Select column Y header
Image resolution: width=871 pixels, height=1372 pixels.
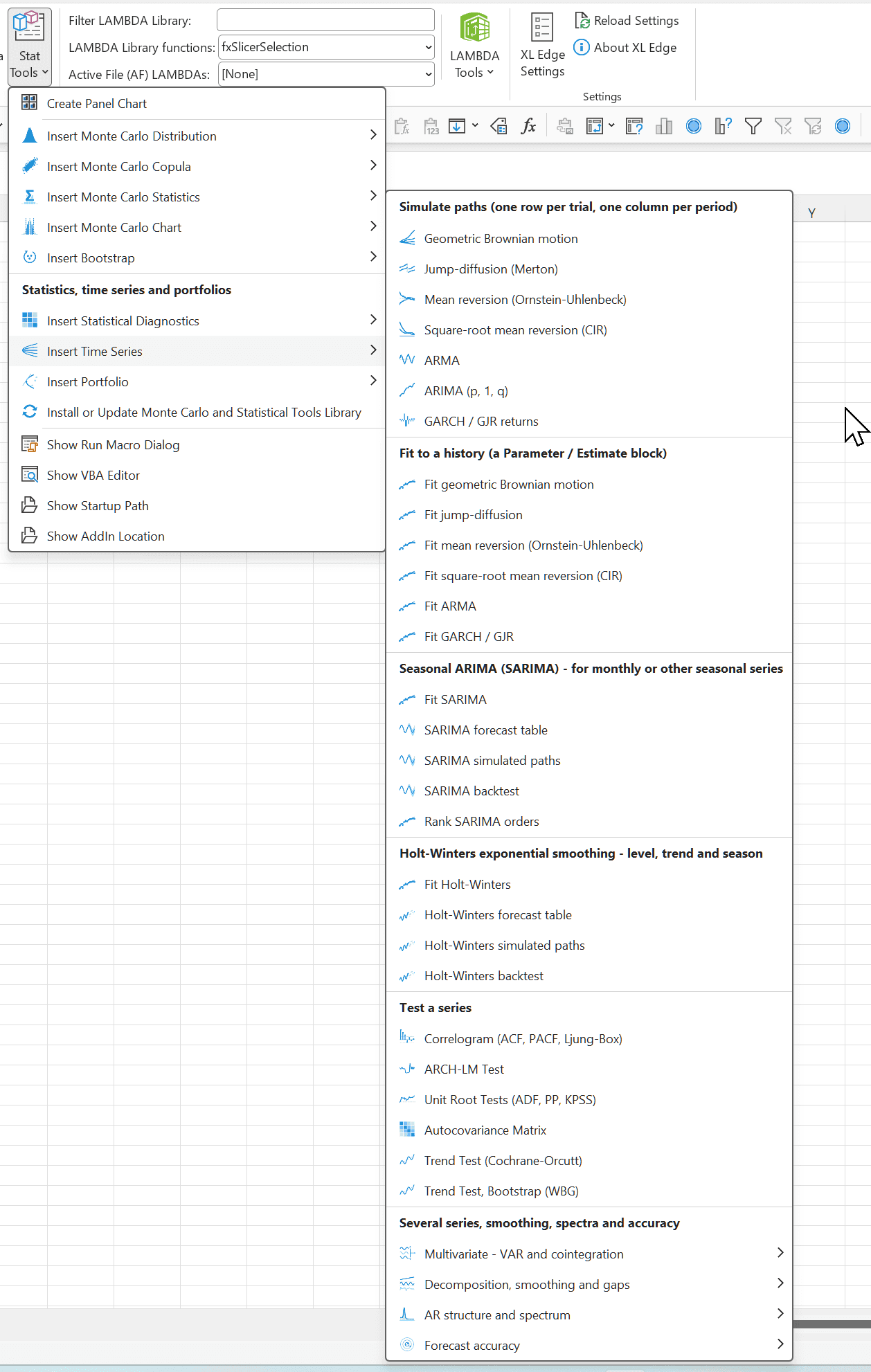pyautogui.click(x=811, y=213)
